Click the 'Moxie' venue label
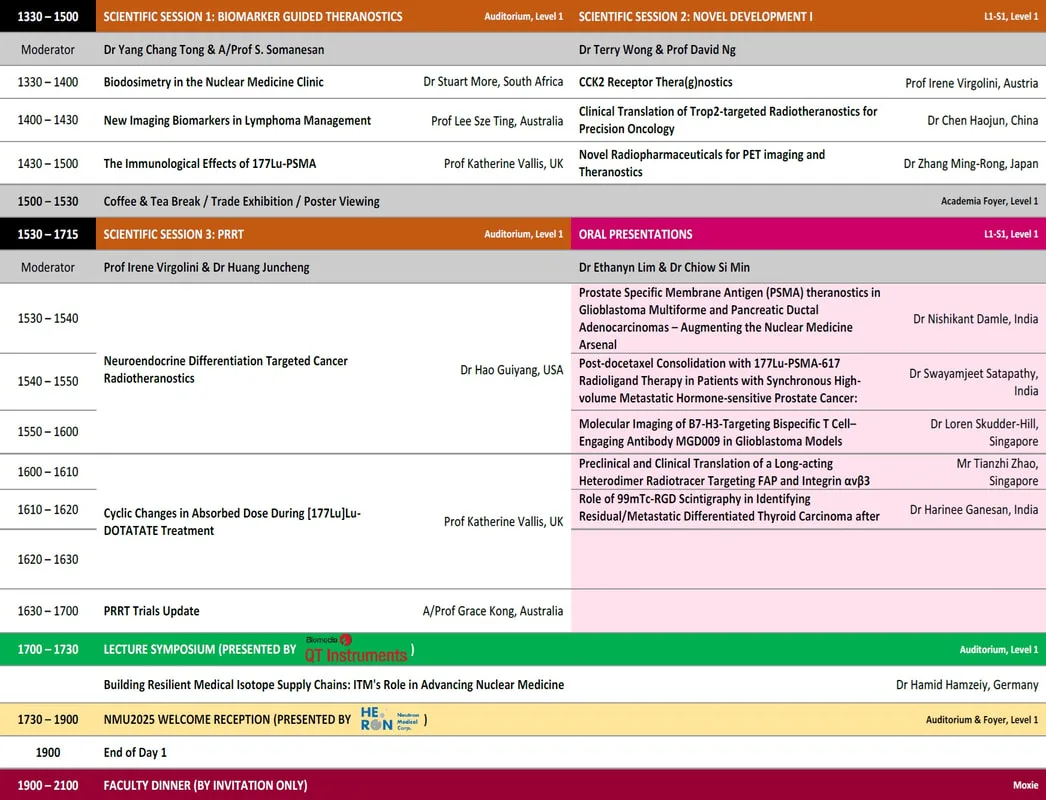This screenshot has height=800, width=1046. pos(1026,785)
